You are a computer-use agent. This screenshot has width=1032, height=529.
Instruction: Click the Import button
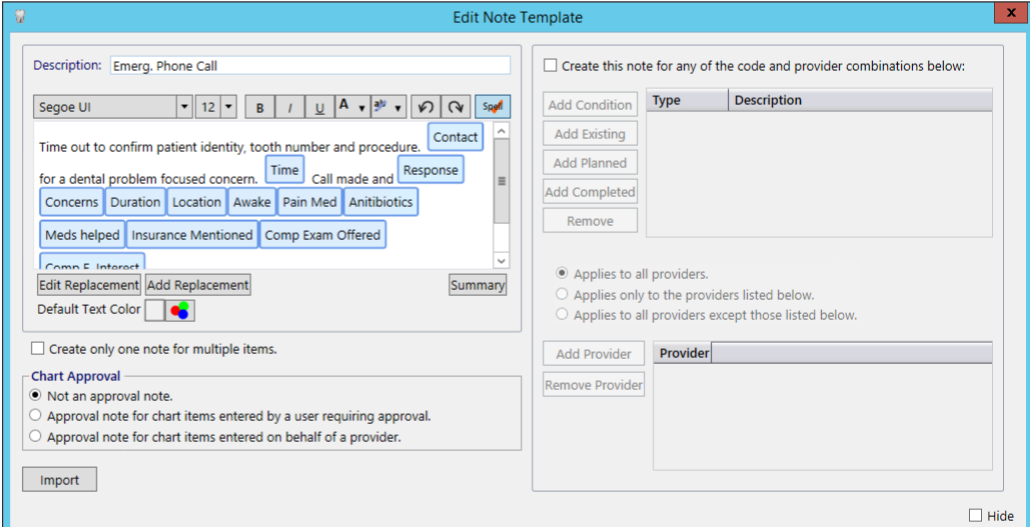(x=60, y=480)
